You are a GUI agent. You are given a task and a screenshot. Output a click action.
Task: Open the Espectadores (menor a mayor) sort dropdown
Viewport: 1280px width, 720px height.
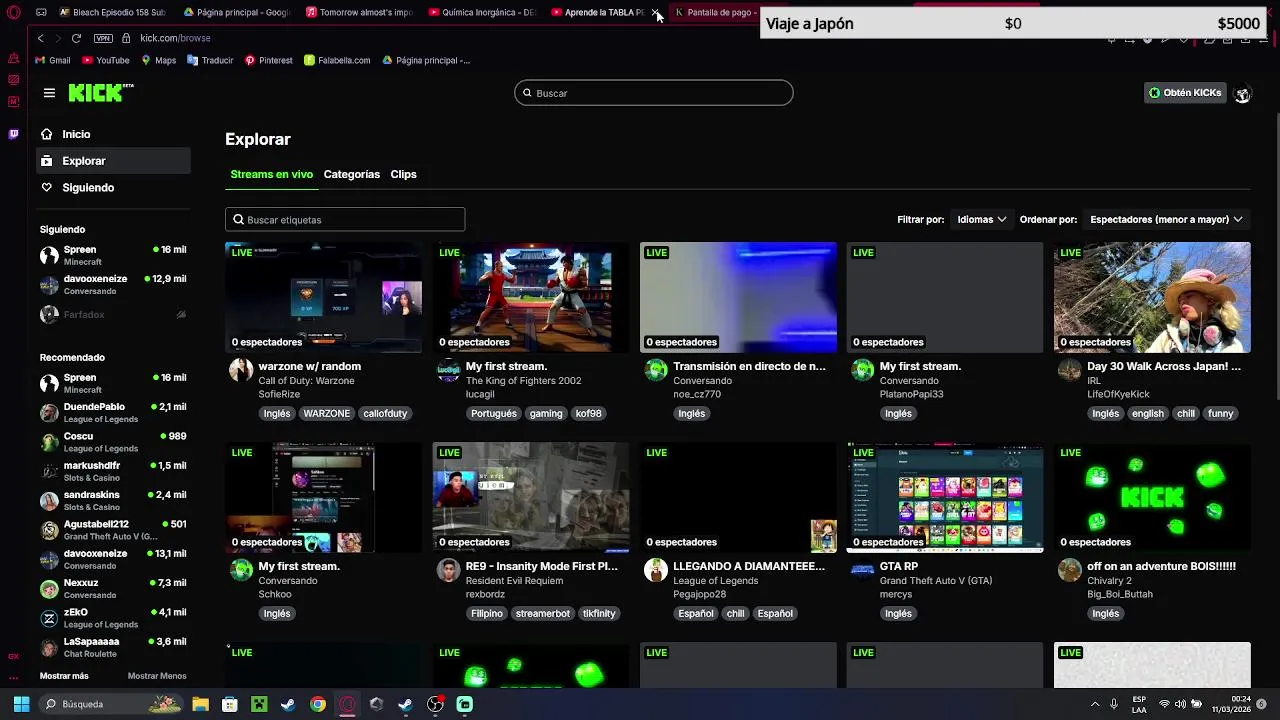point(1166,219)
